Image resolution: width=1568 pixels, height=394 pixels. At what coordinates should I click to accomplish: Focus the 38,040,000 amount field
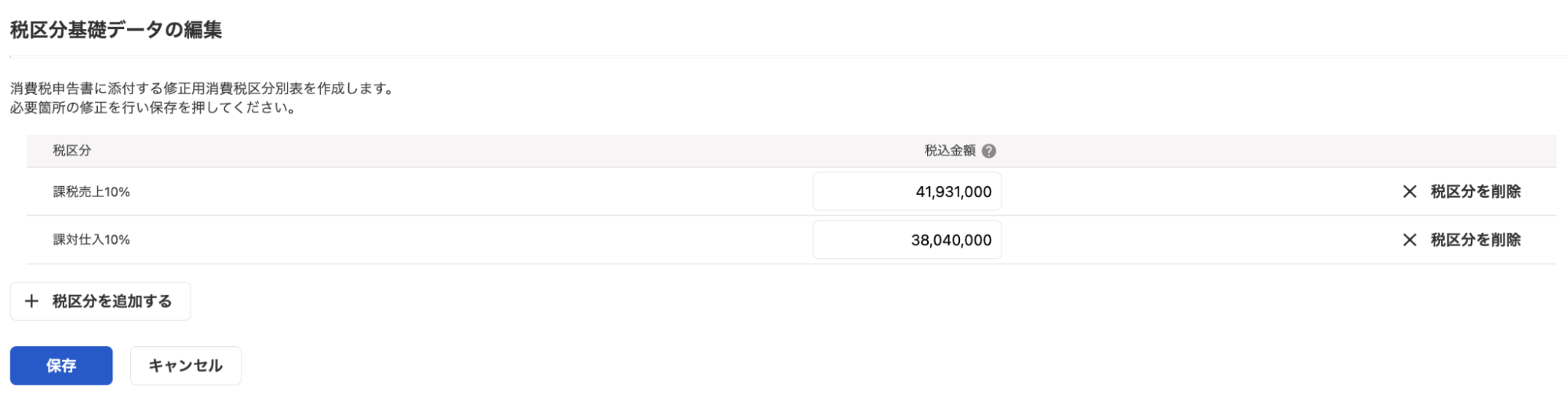pyautogui.click(x=907, y=240)
